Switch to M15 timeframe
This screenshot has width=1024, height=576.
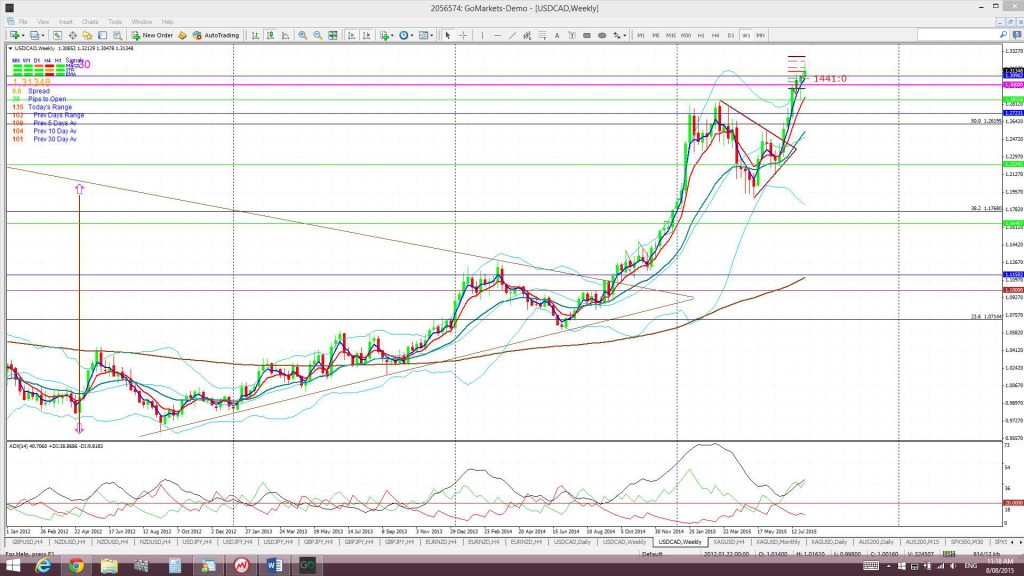[671, 35]
